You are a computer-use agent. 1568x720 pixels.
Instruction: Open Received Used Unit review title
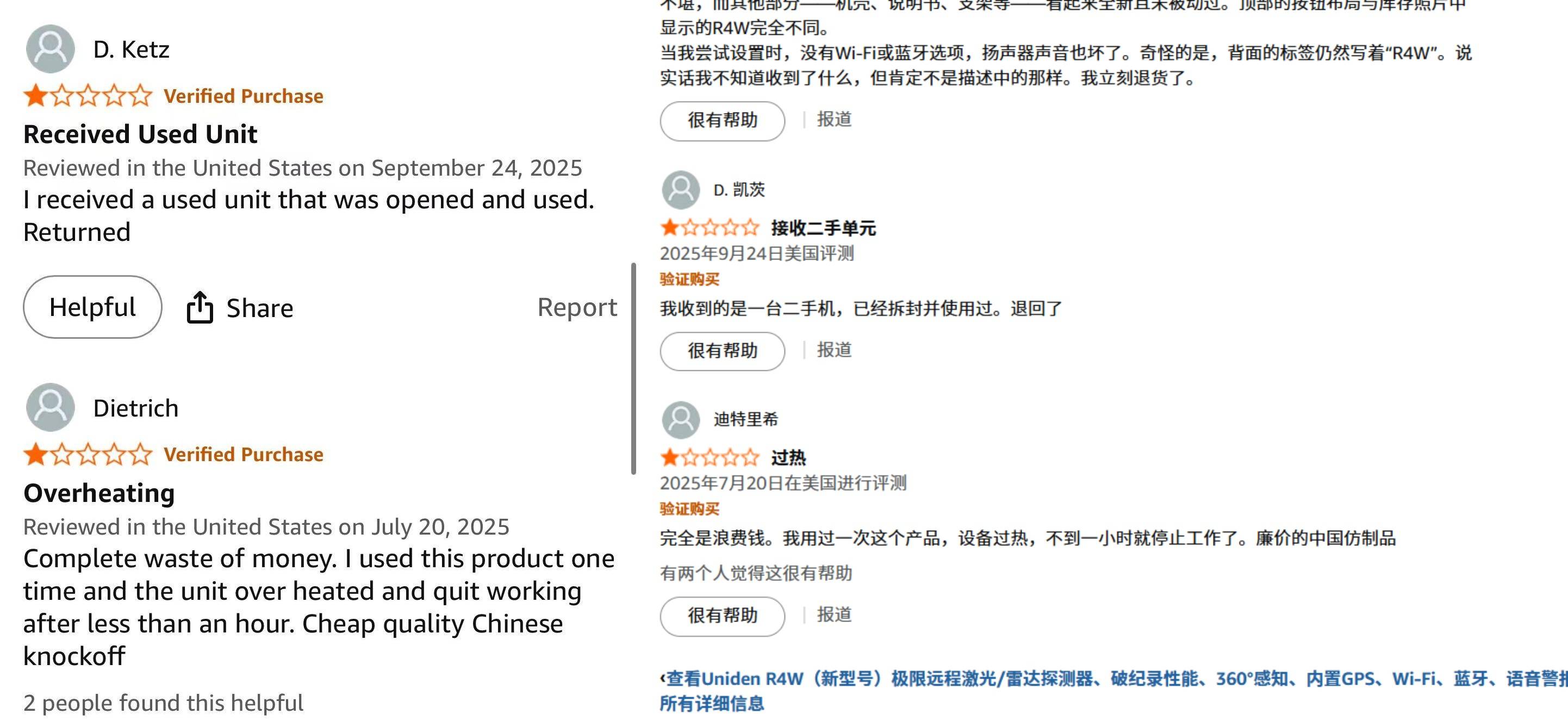click(140, 134)
